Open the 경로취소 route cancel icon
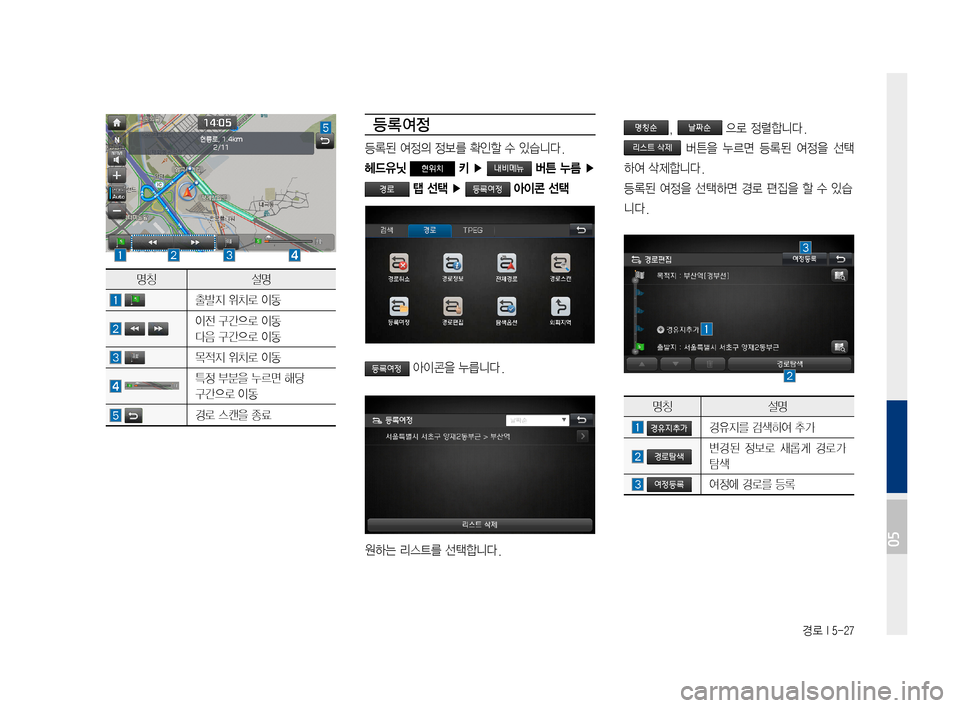The width and height of the screenshot is (960, 708). click(x=399, y=268)
